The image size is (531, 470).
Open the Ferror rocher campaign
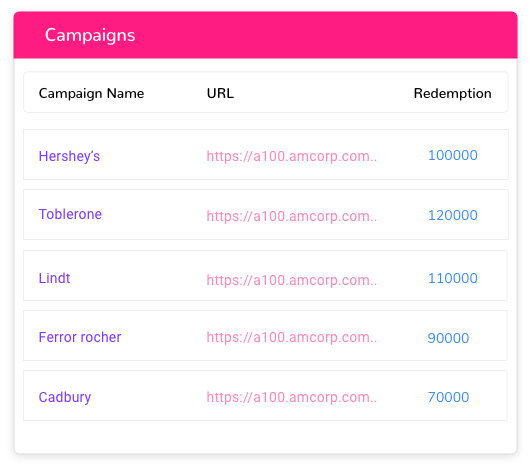80,337
